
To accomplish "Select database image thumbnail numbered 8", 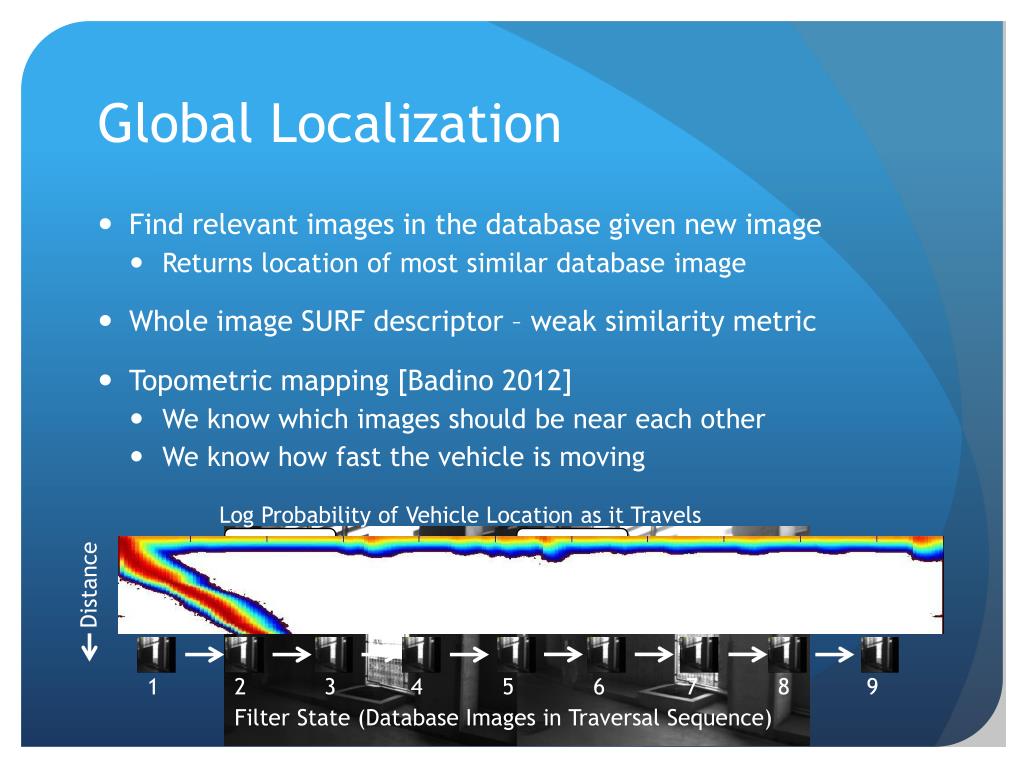I will pyautogui.click(x=787, y=654).
